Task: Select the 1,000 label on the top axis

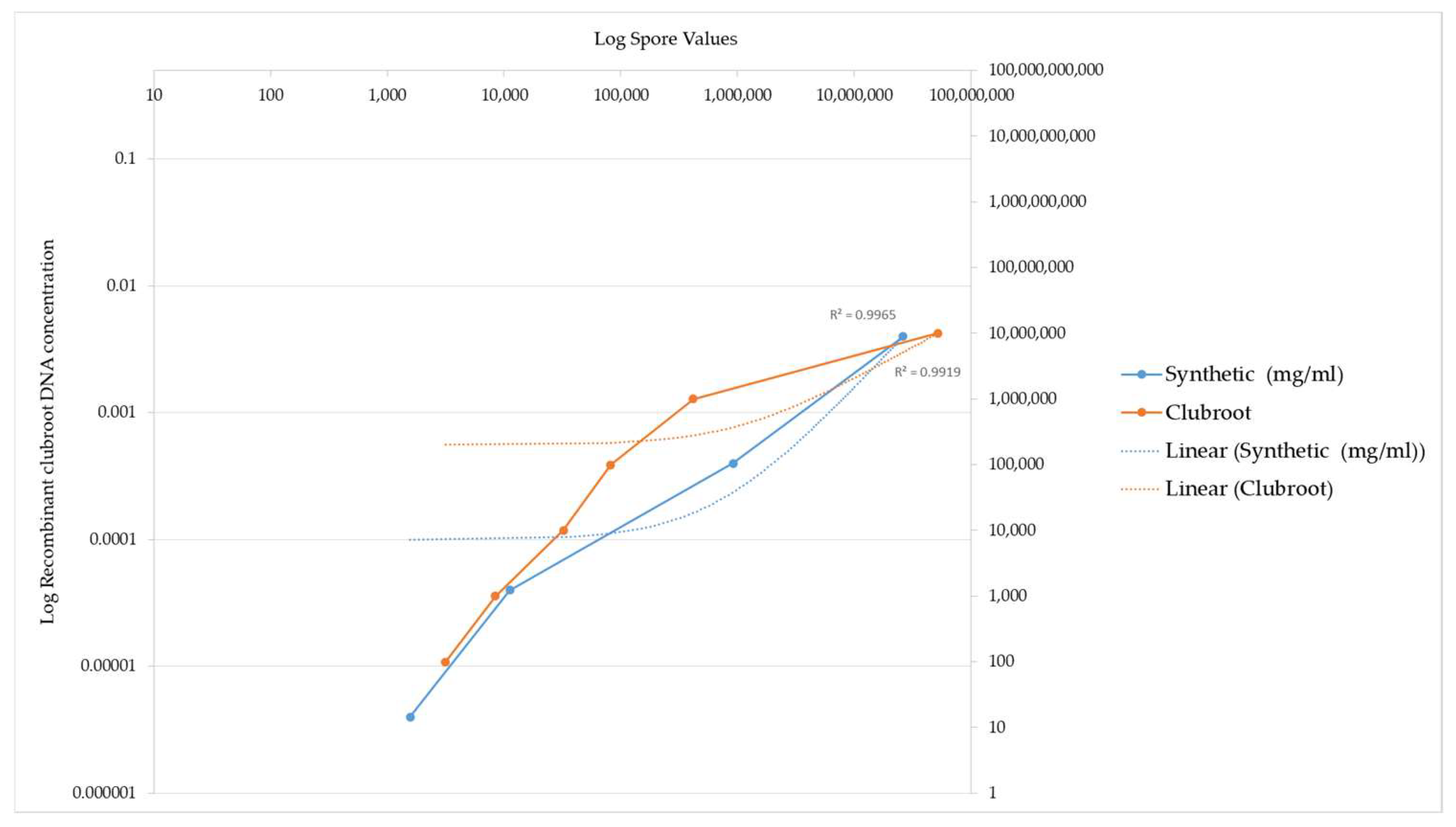Action: coord(387,95)
